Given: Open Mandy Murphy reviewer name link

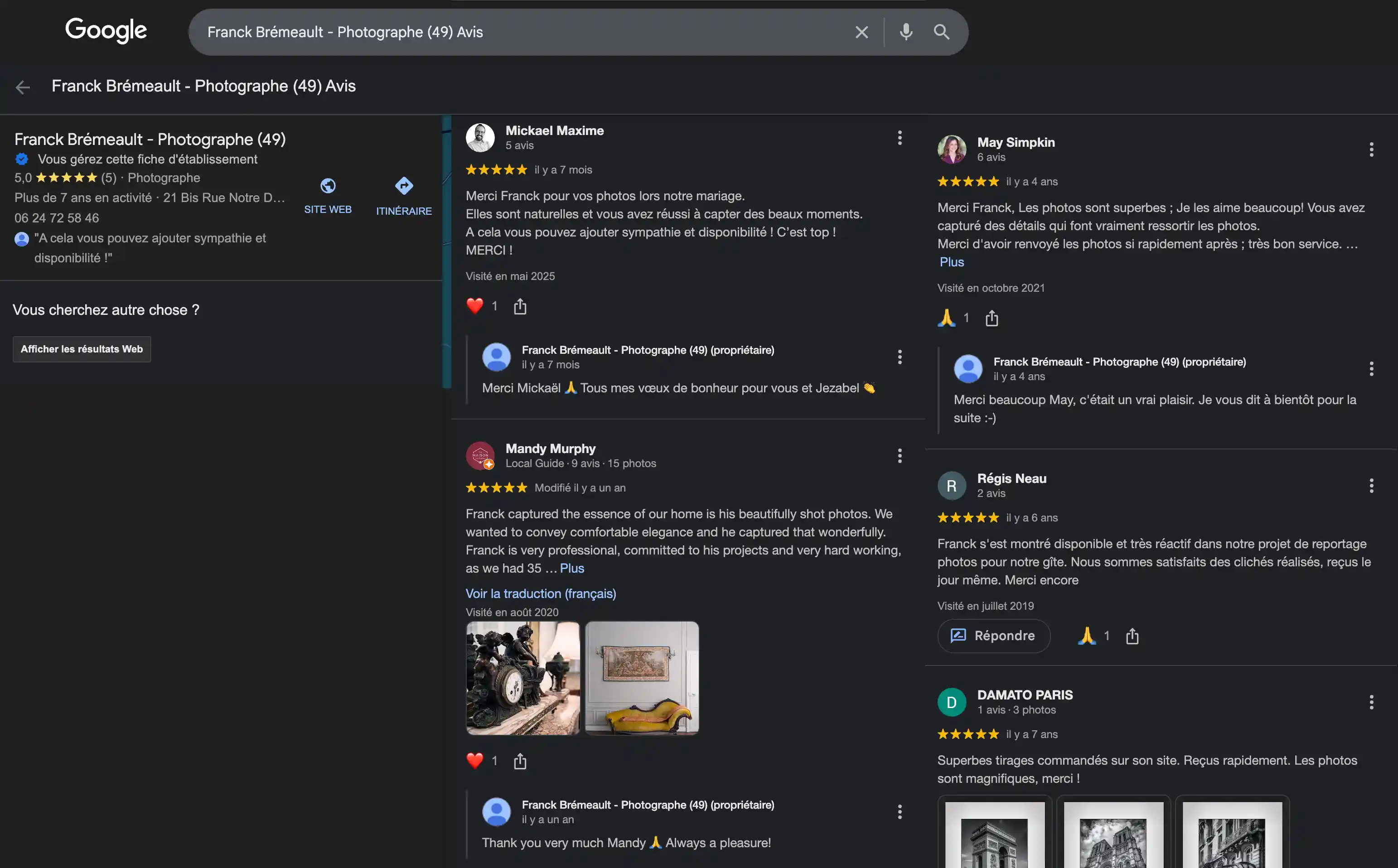Looking at the screenshot, I should point(551,449).
